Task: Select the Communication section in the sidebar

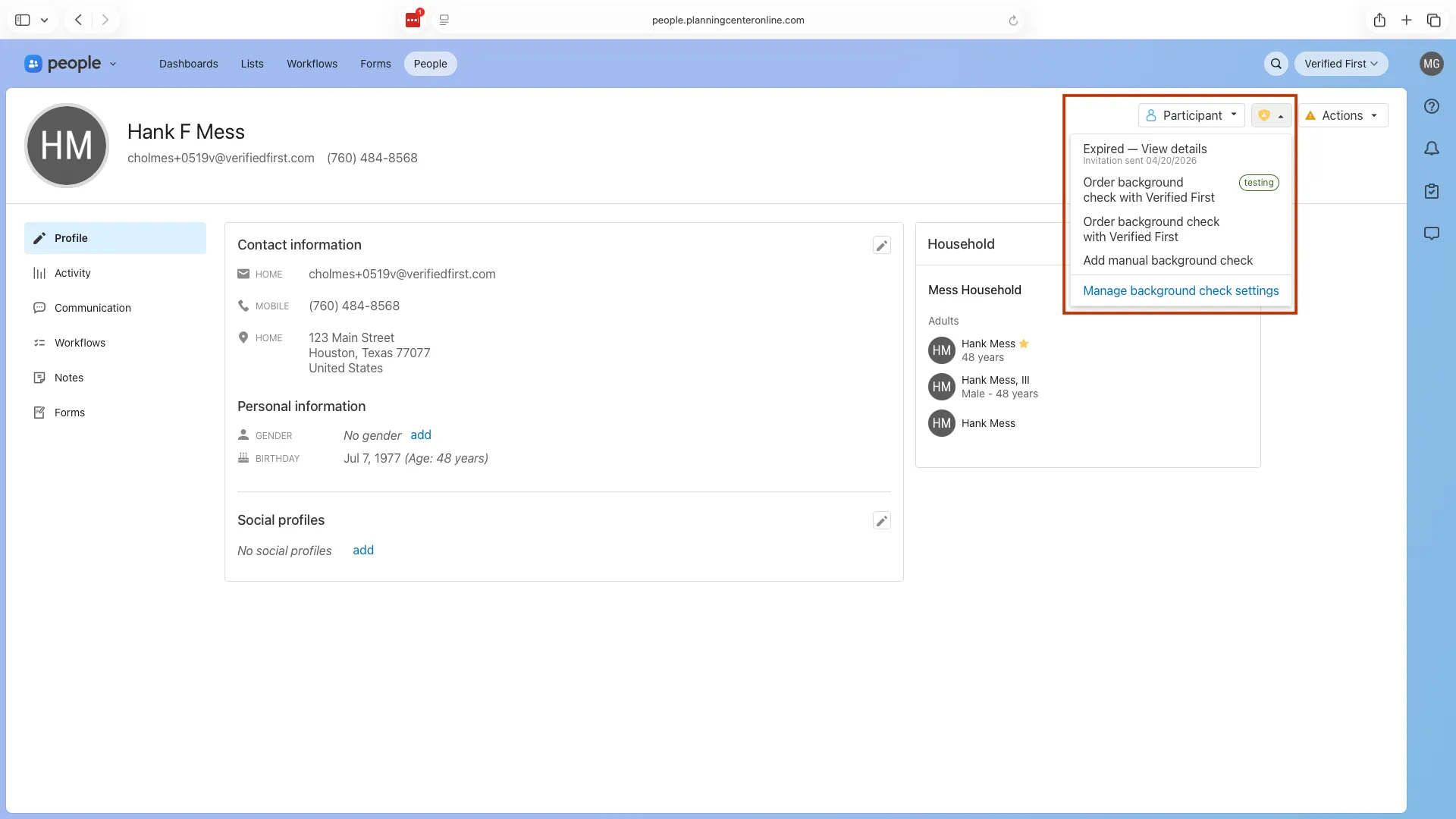Action: point(91,308)
